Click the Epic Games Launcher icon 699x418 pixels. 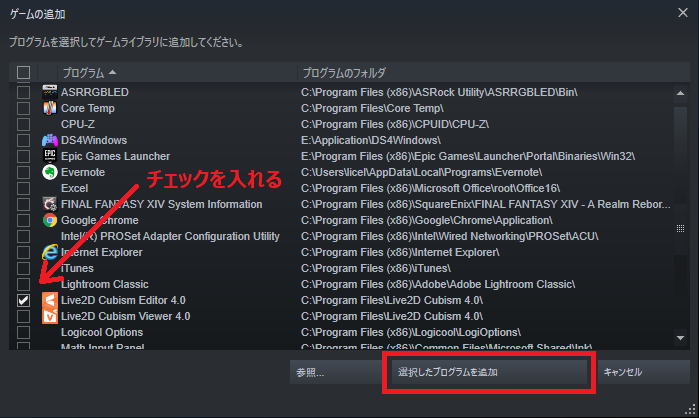(x=49, y=156)
